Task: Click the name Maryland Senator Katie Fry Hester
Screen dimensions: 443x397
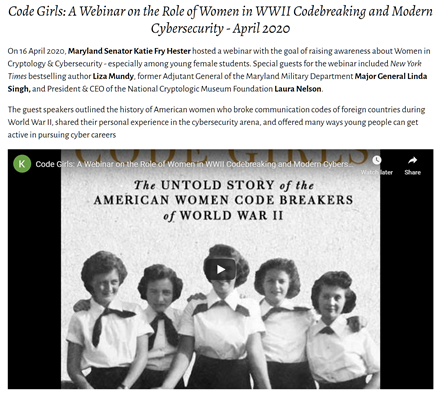Action: (x=129, y=51)
